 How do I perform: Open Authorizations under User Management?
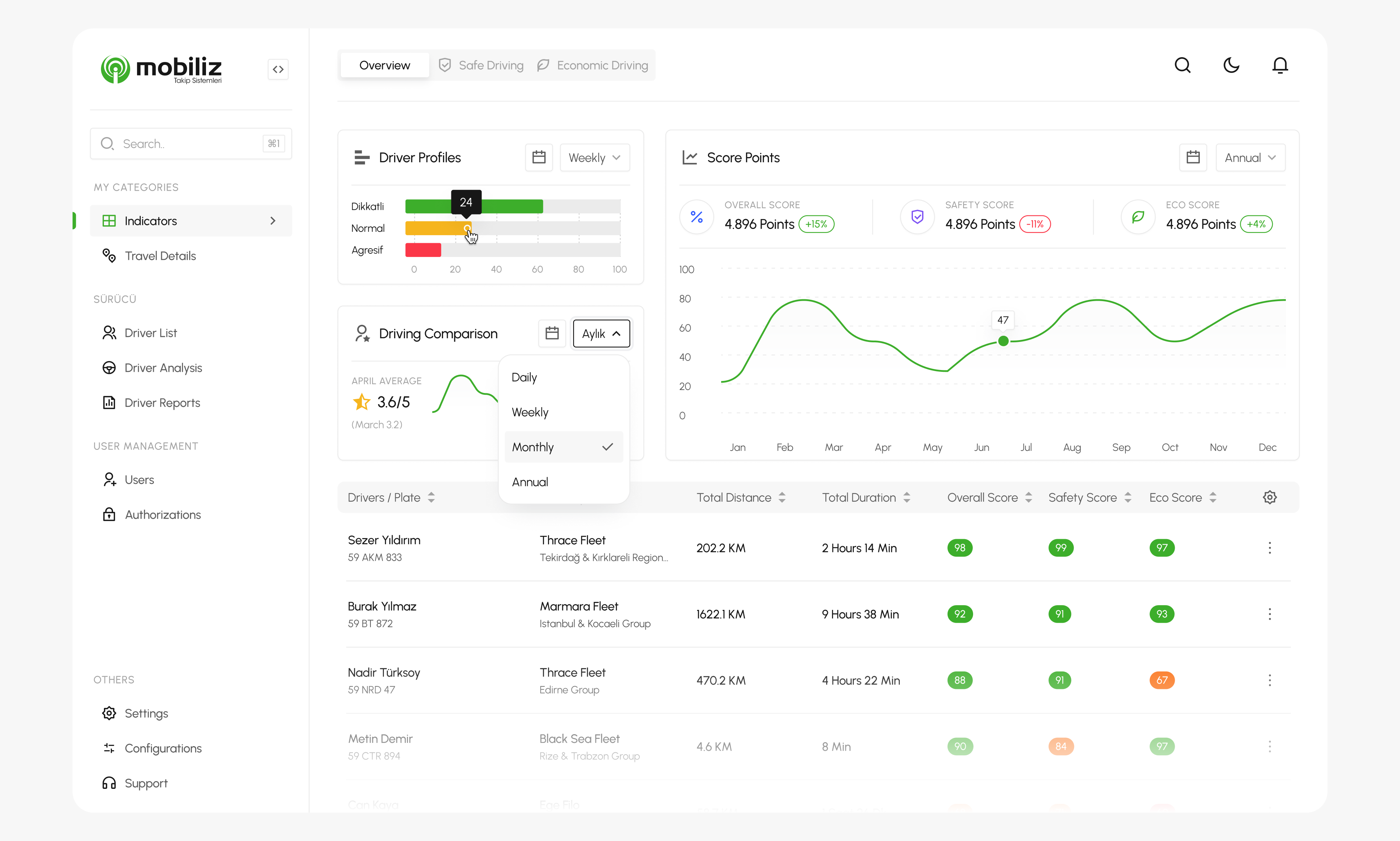pos(163,515)
